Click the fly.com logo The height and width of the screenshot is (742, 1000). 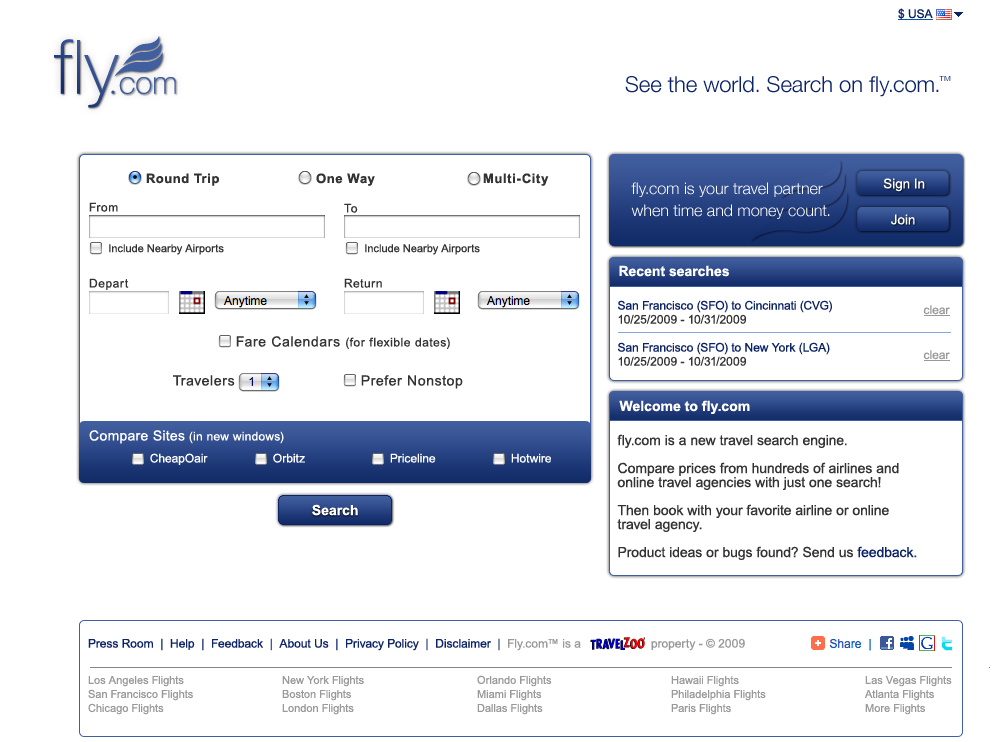[x=116, y=71]
